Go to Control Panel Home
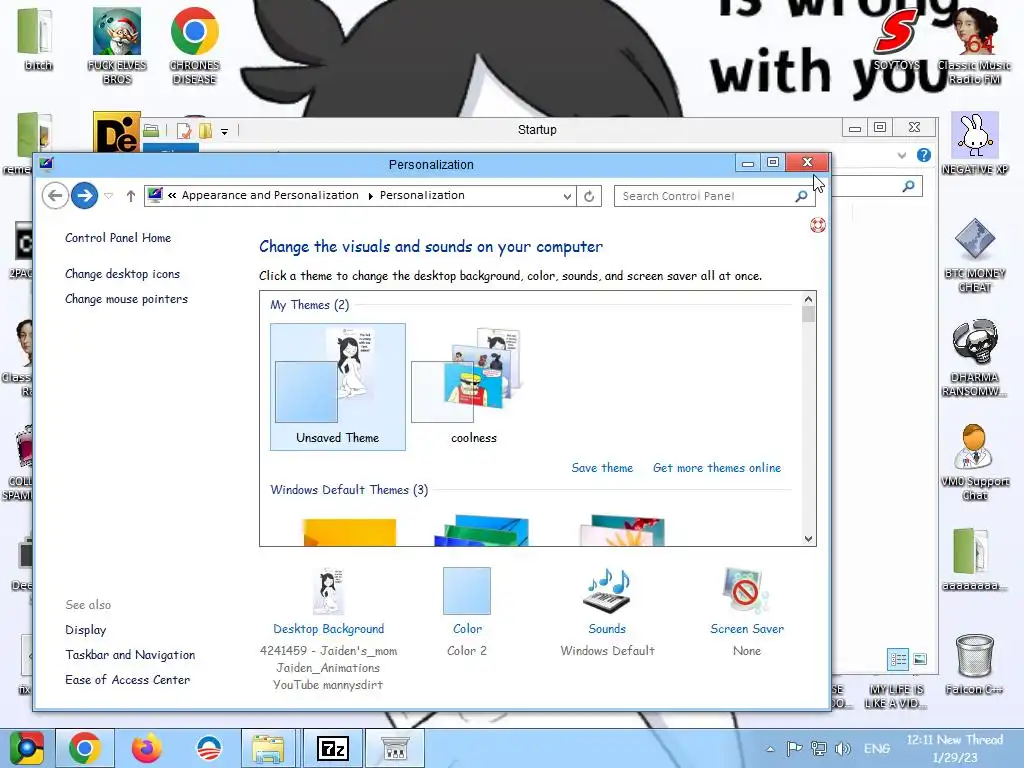Image resolution: width=1024 pixels, height=768 pixels. (x=118, y=238)
